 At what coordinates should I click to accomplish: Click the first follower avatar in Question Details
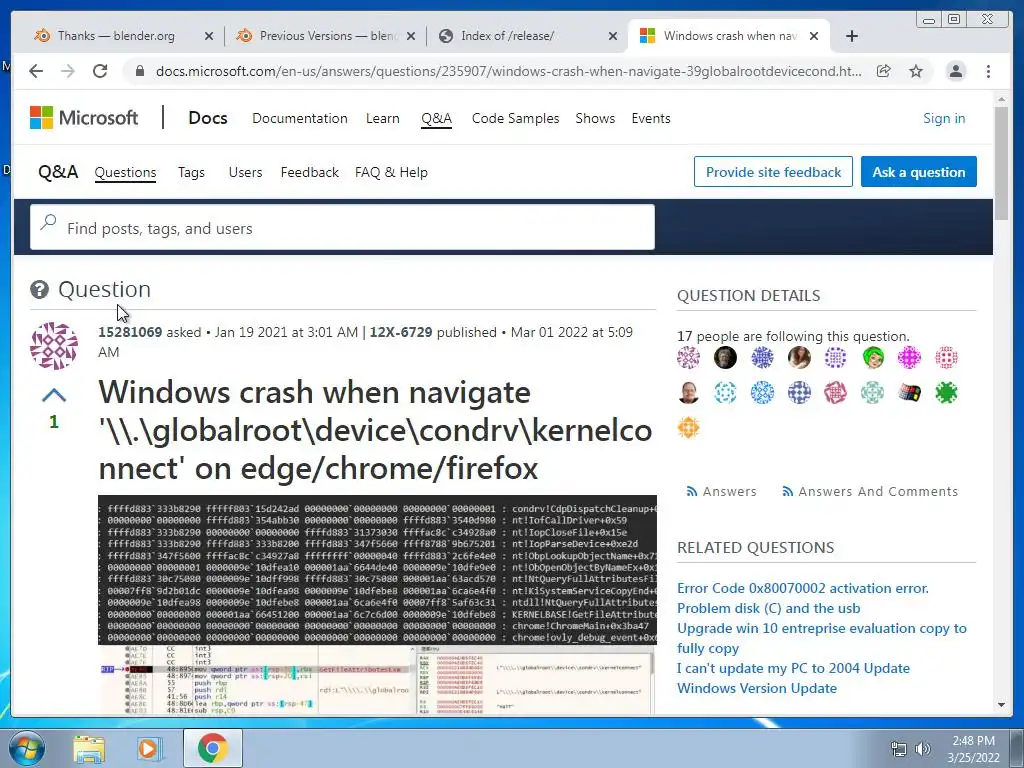tap(688, 358)
